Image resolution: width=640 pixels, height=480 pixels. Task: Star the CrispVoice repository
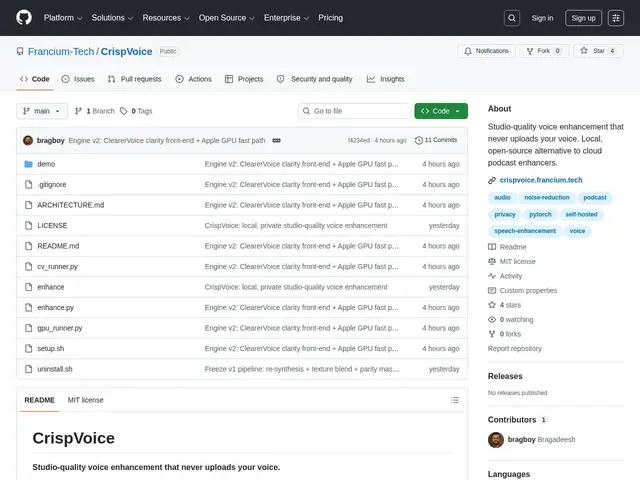tap(598, 51)
